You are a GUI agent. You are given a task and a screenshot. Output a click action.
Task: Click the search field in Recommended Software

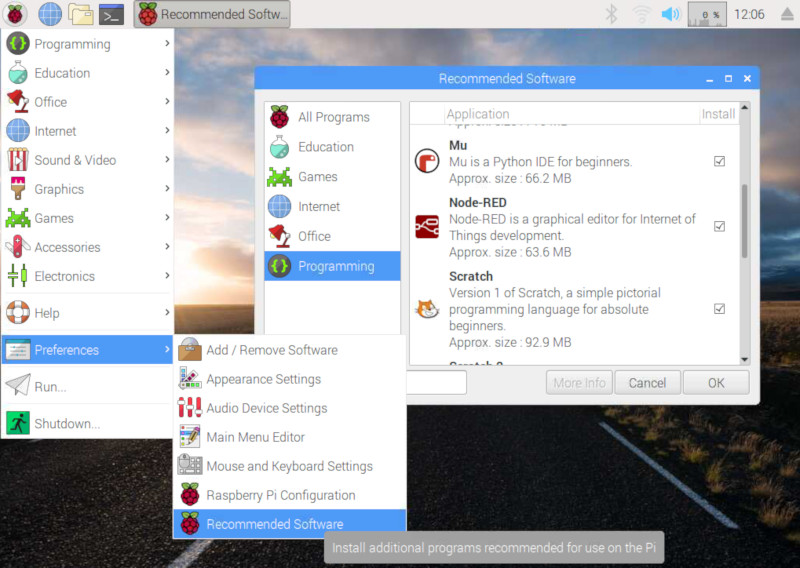[x=436, y=382]
